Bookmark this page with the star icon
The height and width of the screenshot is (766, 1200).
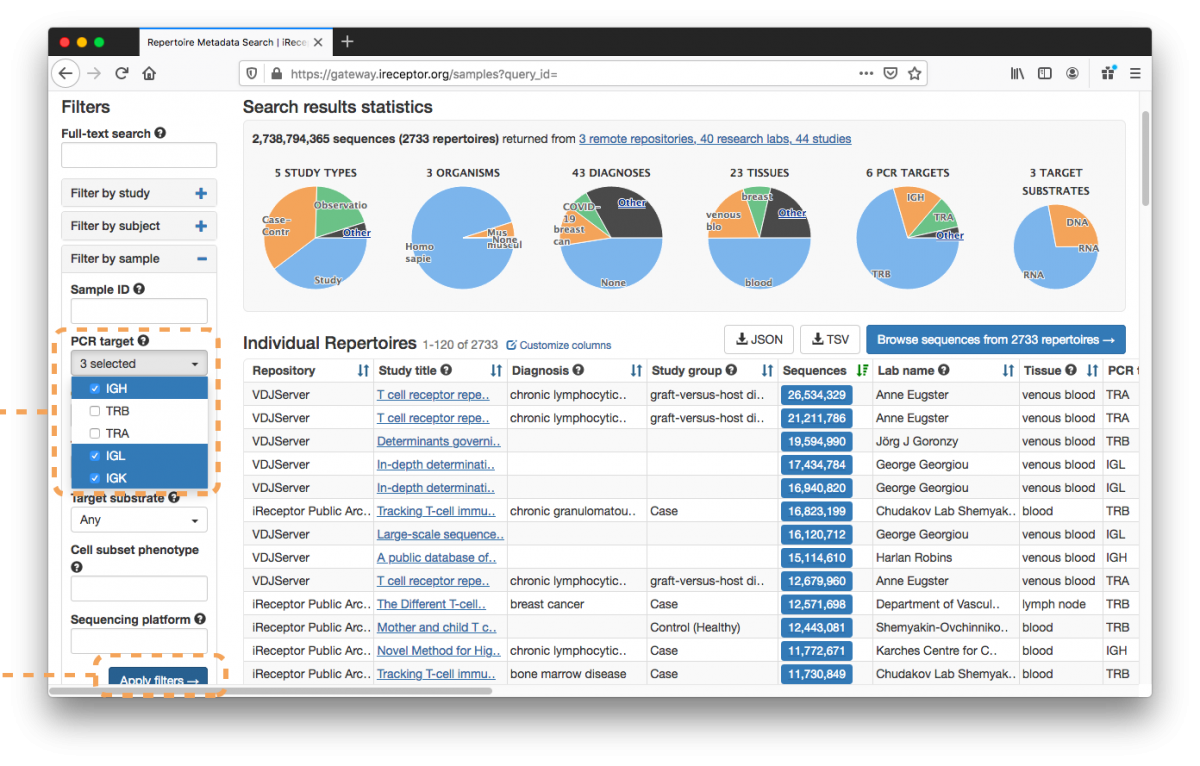coord(914,73)
